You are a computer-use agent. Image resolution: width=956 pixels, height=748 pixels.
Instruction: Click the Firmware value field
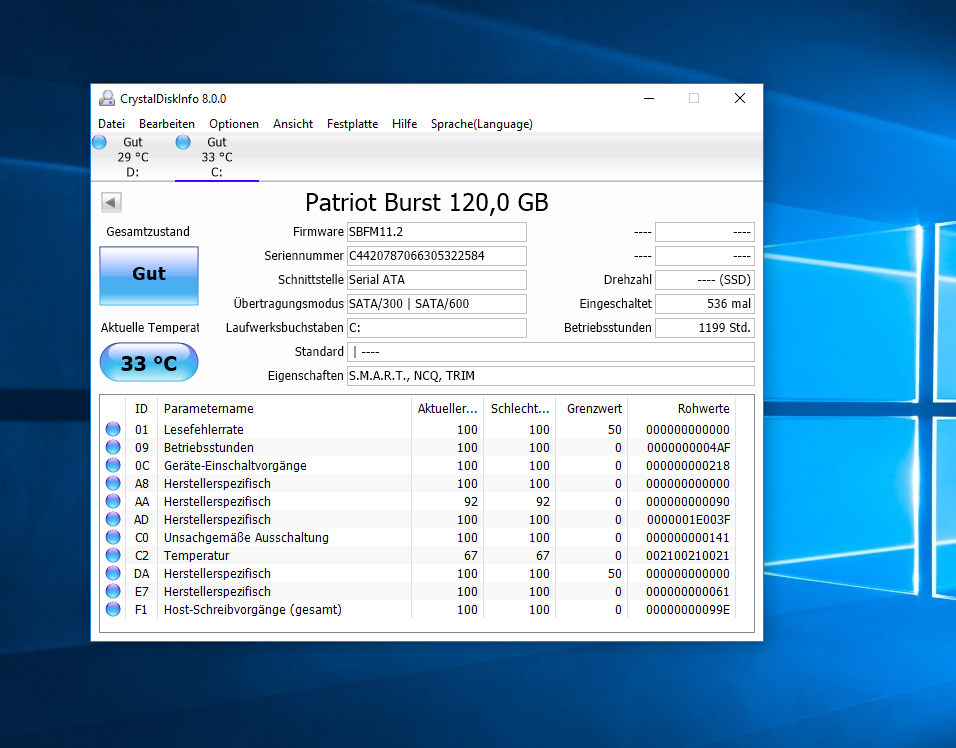436,232
